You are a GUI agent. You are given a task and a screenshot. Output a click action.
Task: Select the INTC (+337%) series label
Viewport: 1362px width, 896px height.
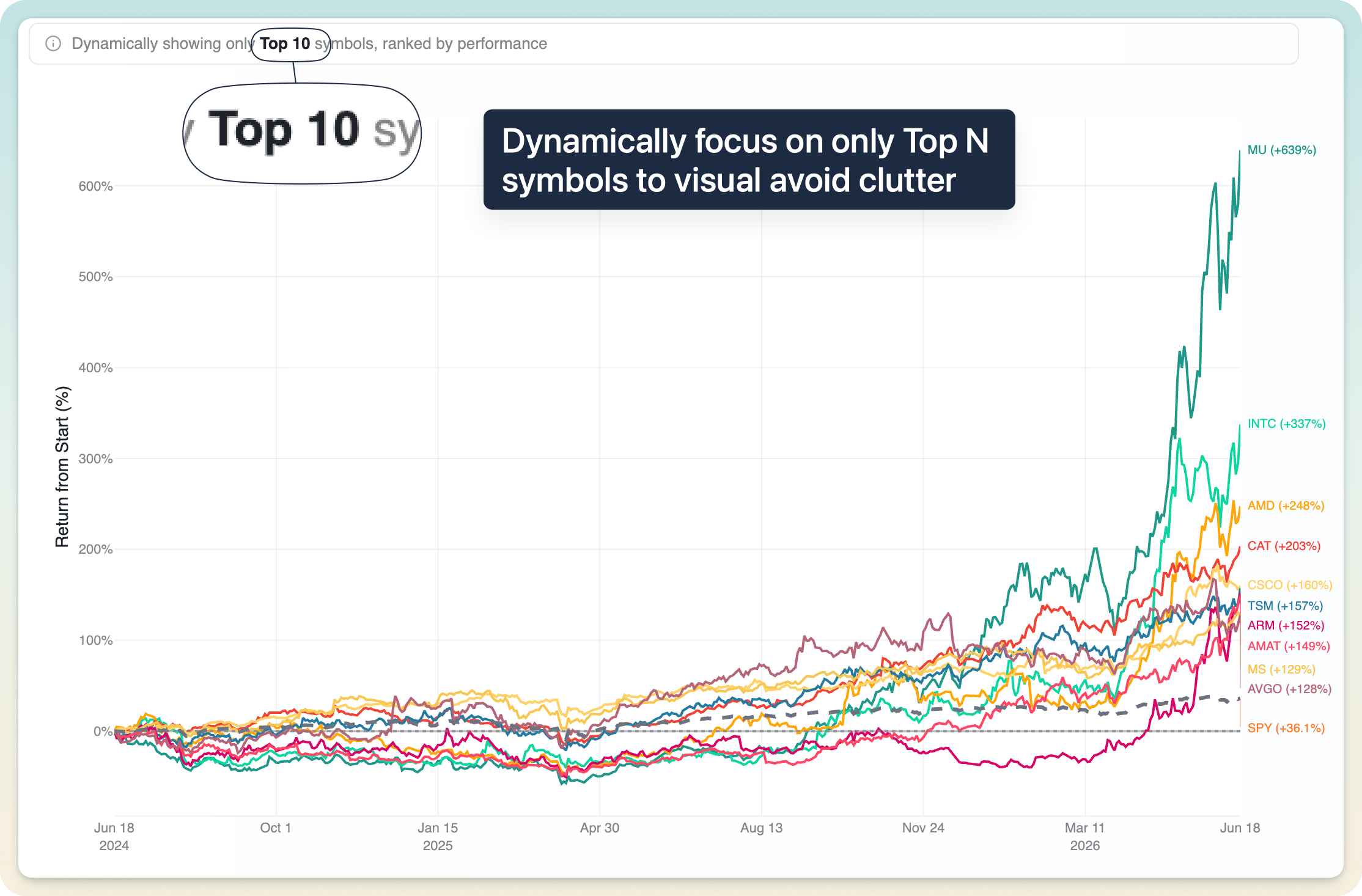(x=1286, y=424)
